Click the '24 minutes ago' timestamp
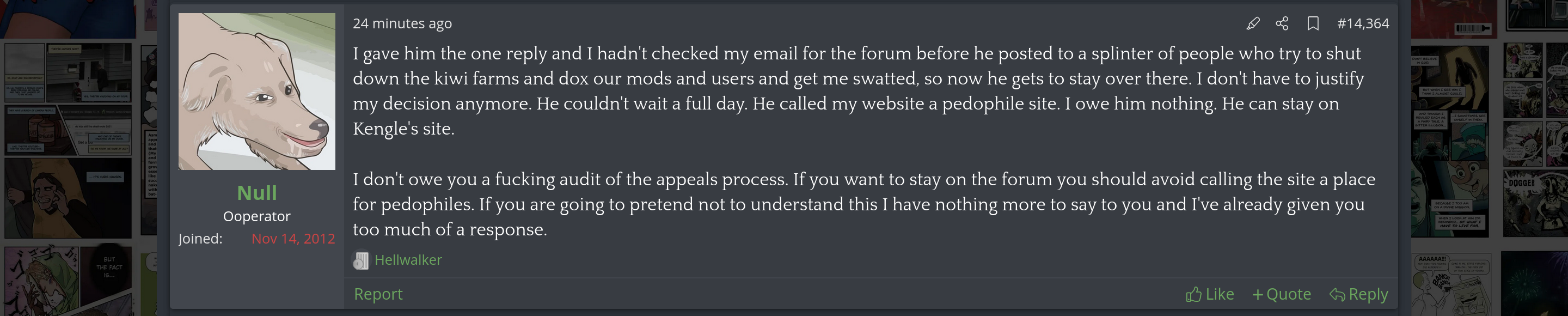1568x316 pixels. pyautogui.click(x=402, y=24)
